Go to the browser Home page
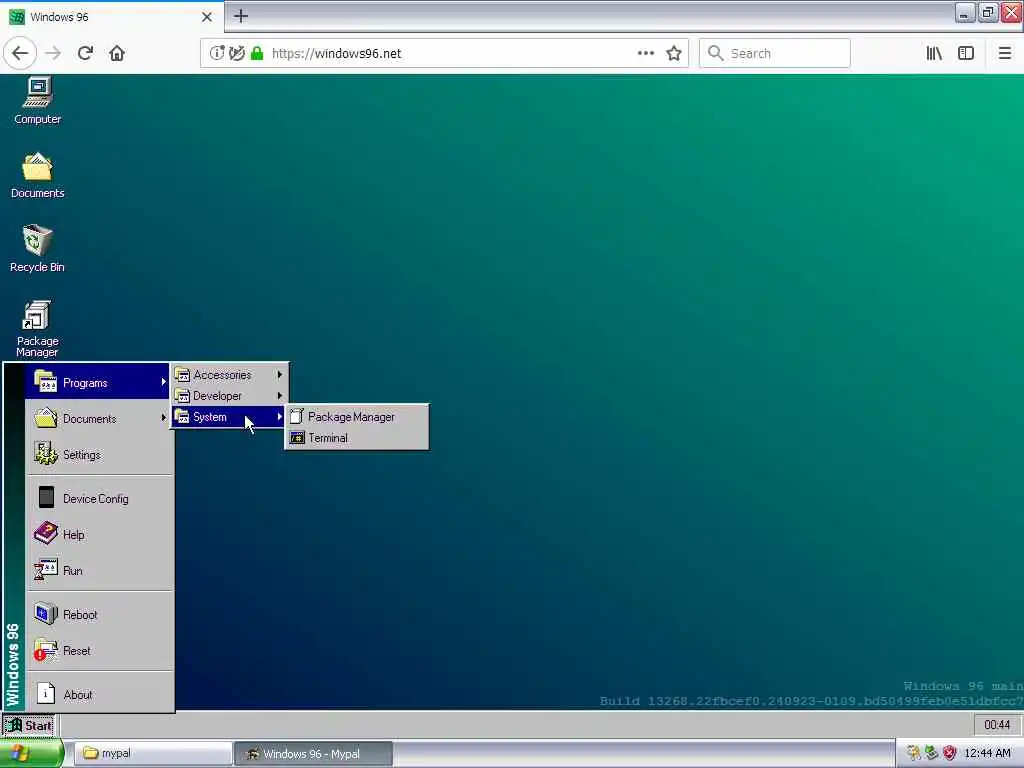This screenshot has height=768, width=1024. click(117, 53)
